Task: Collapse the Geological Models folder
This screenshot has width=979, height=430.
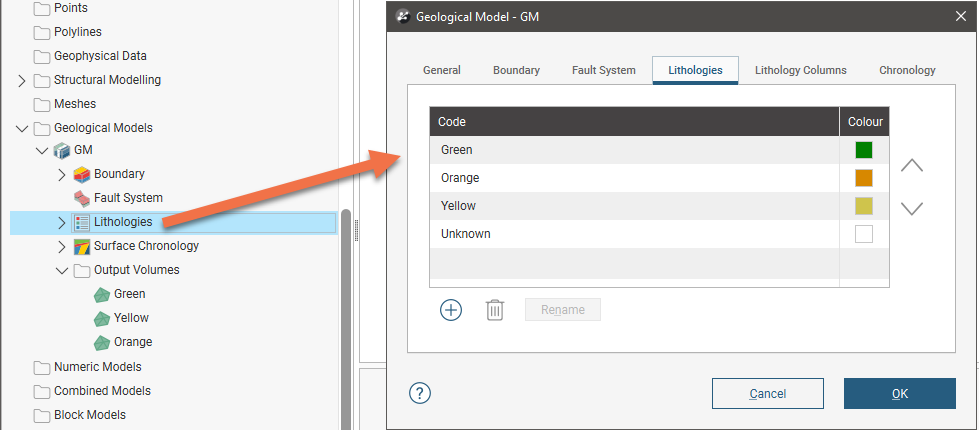Action: click(x=22, y=128)
